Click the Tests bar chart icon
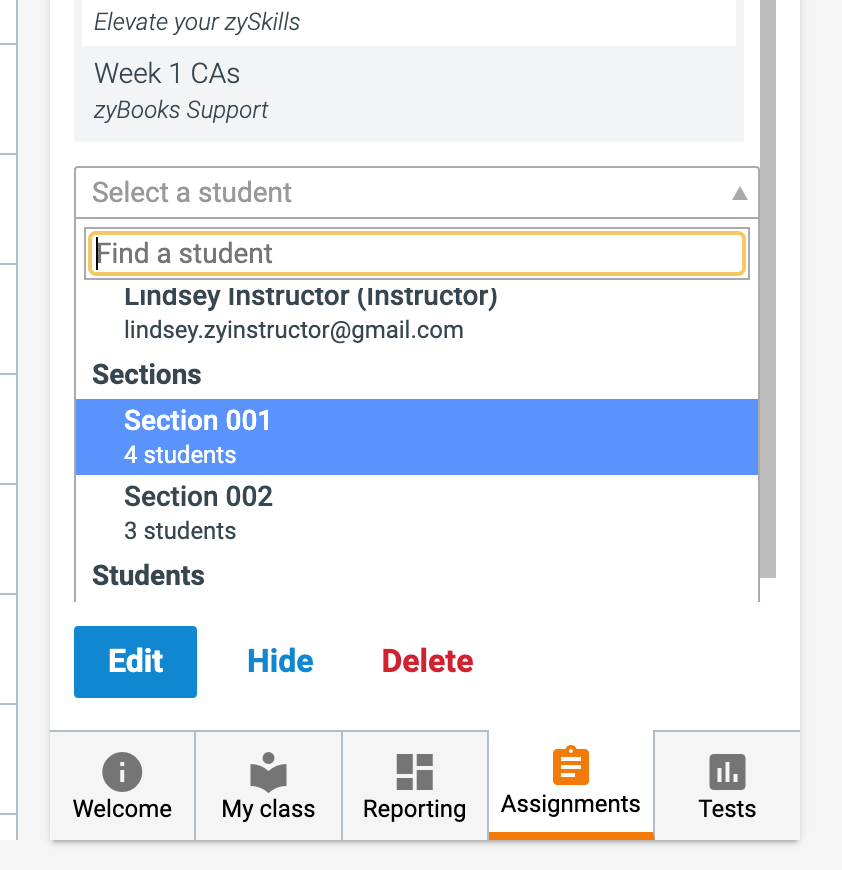The width and height of the screenshot is (842, 870). [727, 772]
